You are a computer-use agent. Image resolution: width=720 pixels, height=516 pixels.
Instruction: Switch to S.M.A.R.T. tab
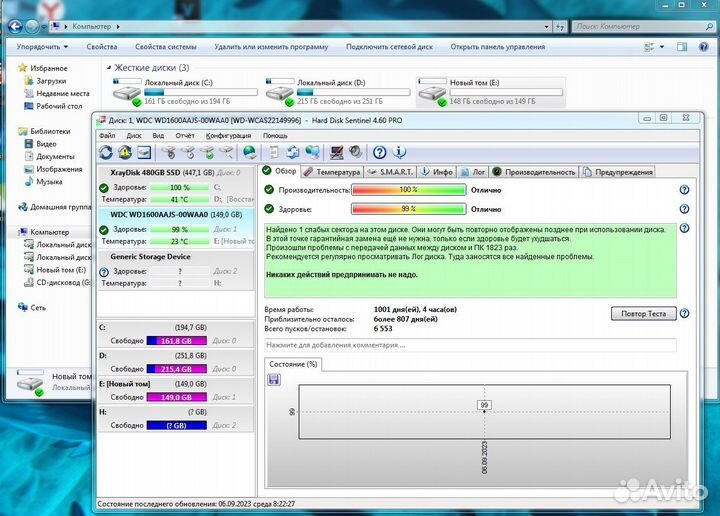coord(390,172)
